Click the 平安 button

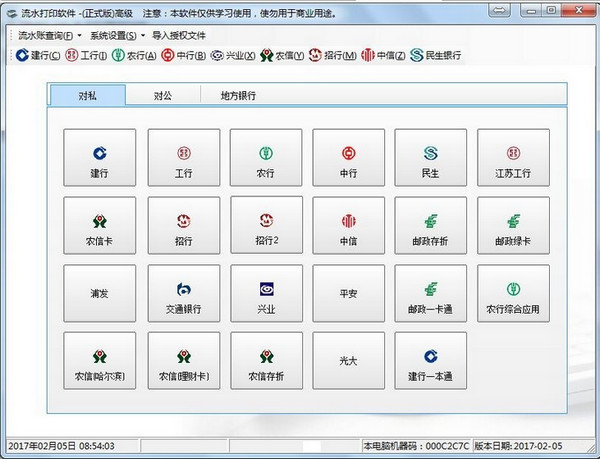[x=349, y=293]
